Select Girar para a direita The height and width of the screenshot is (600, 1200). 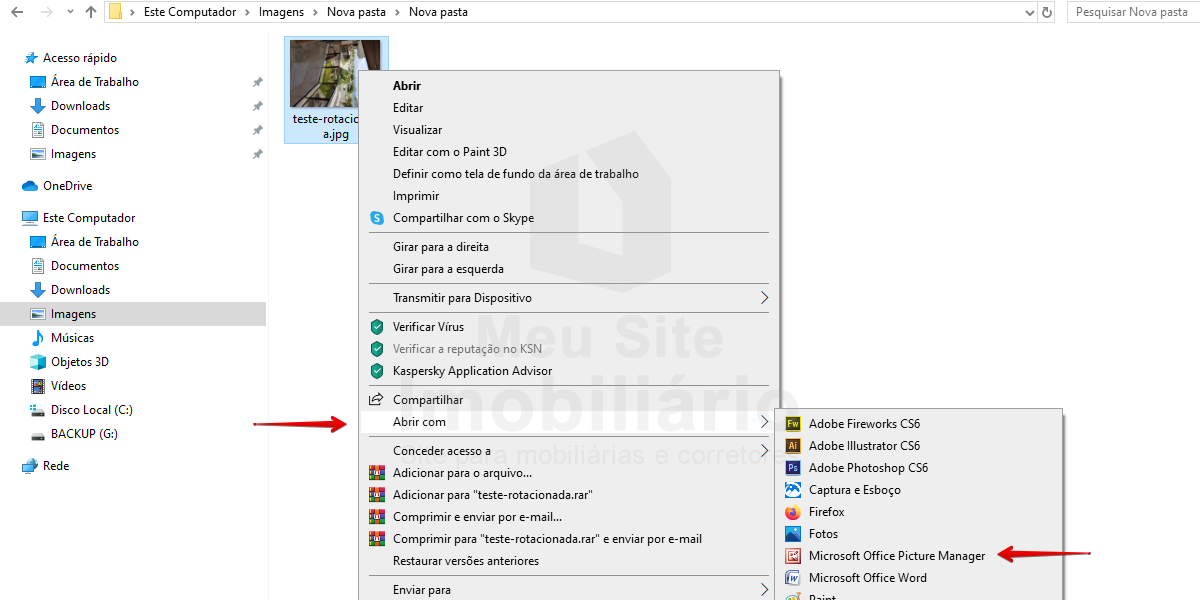click(x=441, y=247)
